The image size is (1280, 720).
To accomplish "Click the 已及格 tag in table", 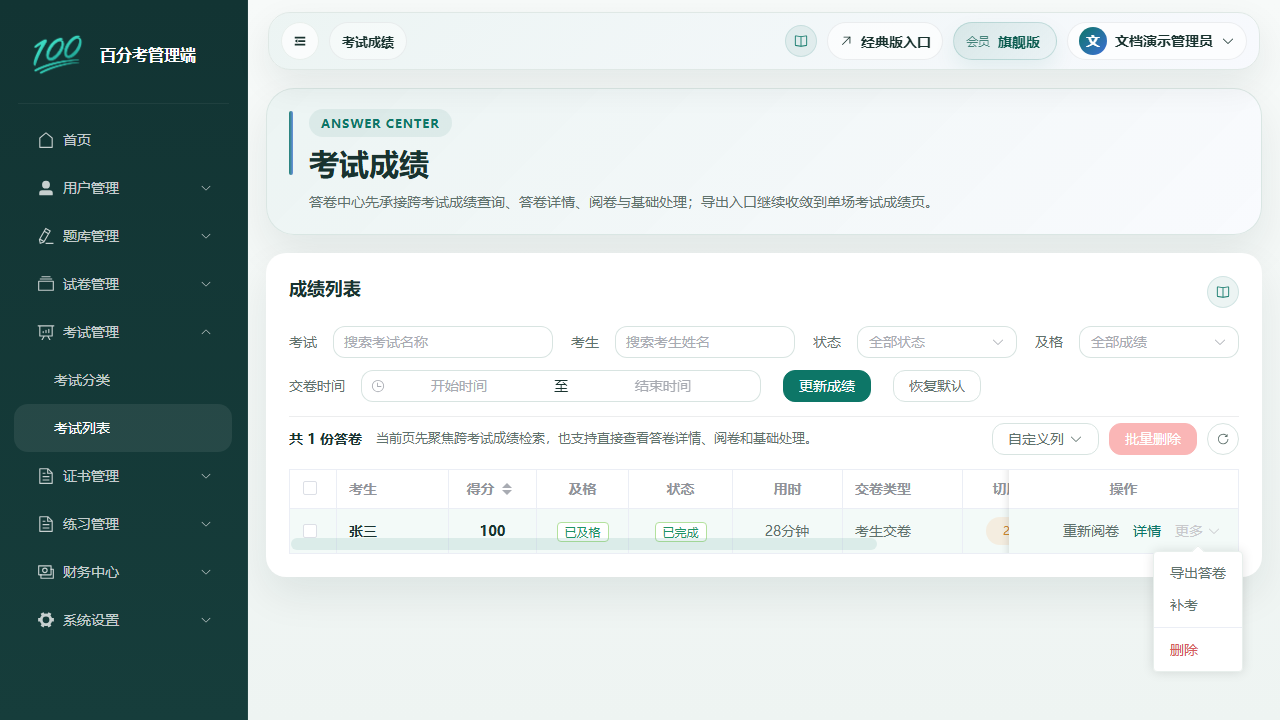I will click(583, 532).
